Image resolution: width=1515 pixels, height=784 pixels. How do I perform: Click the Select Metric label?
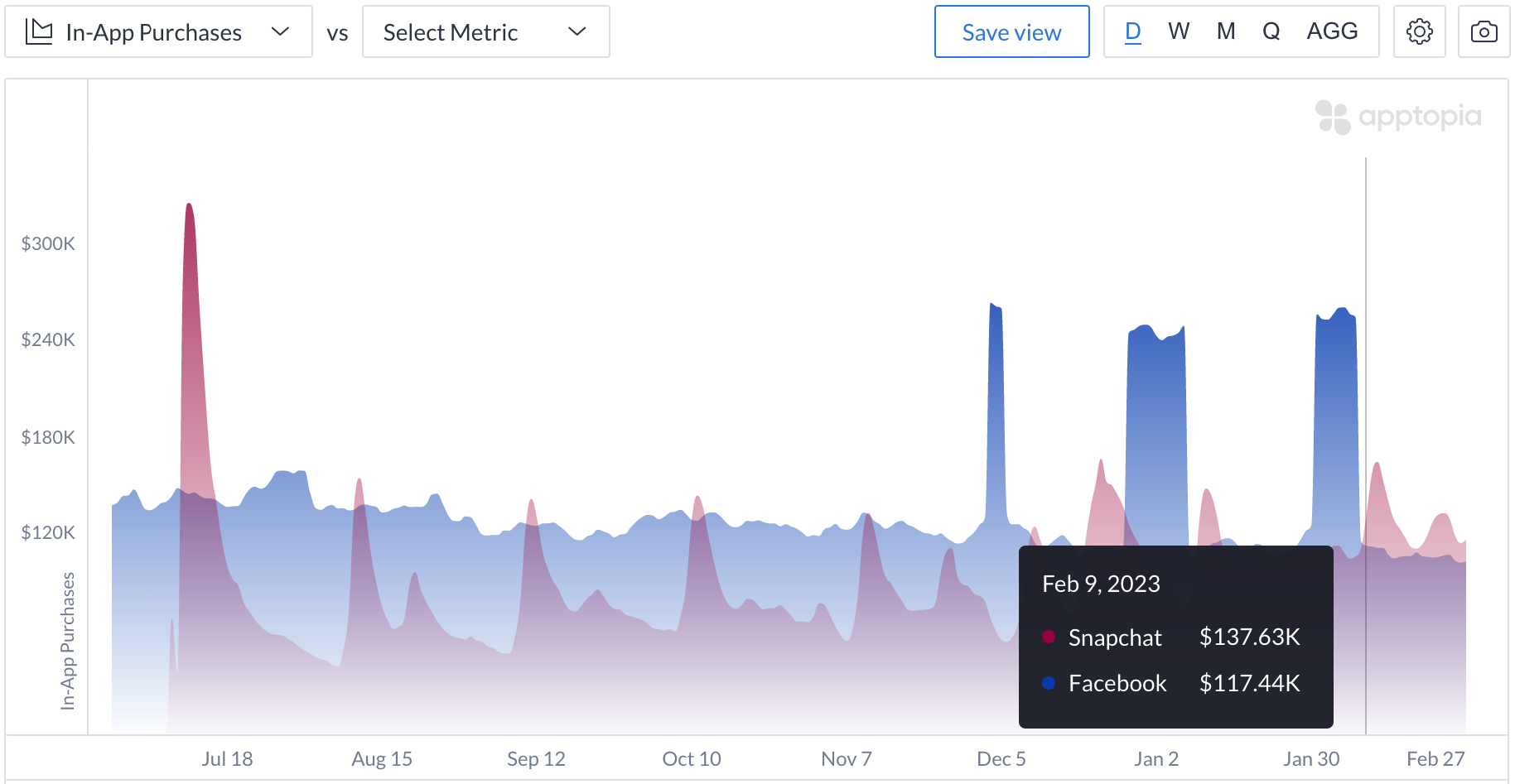point(450,32)
